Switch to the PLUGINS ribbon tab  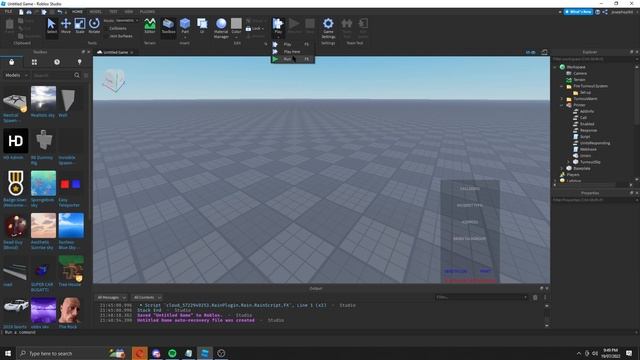click(147, 12)
